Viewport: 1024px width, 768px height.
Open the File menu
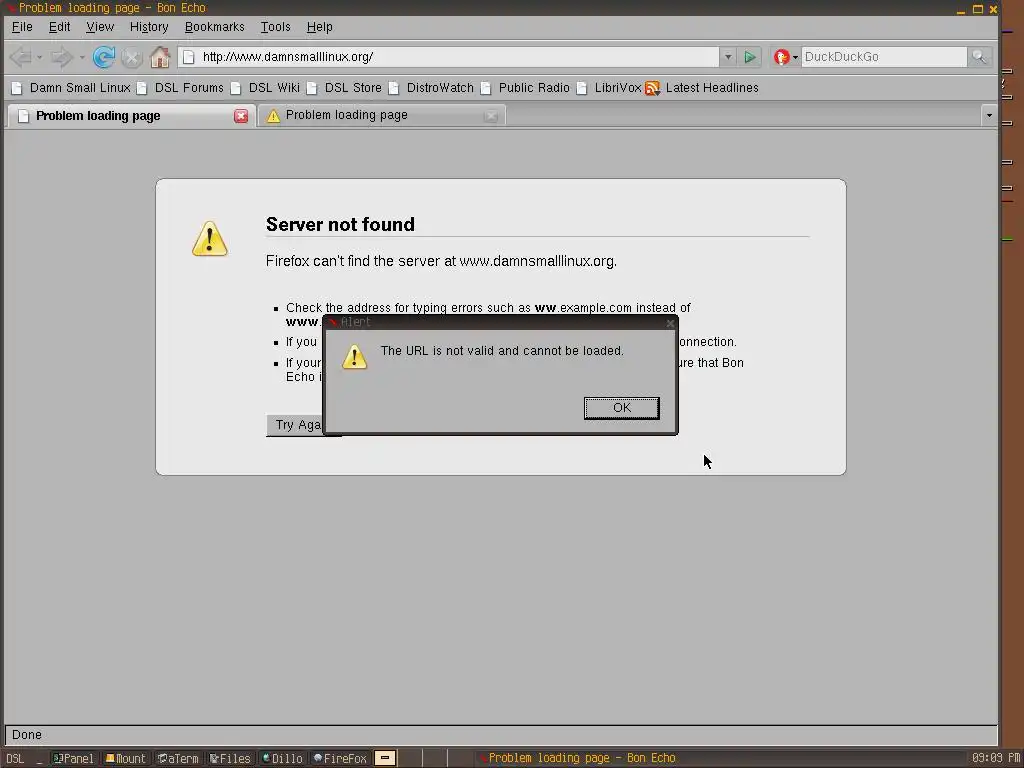22,27
